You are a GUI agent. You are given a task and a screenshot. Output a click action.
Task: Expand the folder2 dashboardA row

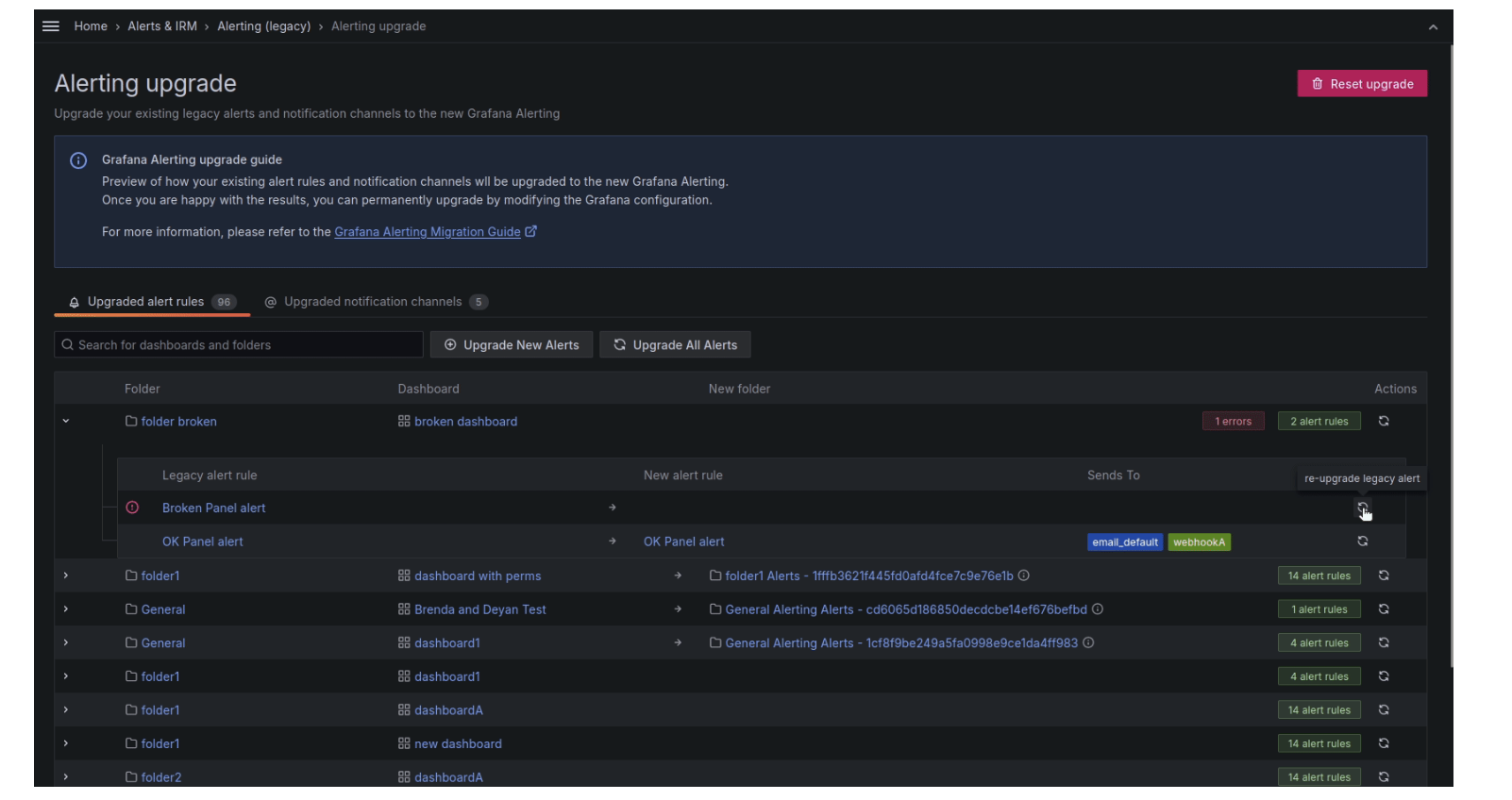click(x=66, y=777)
